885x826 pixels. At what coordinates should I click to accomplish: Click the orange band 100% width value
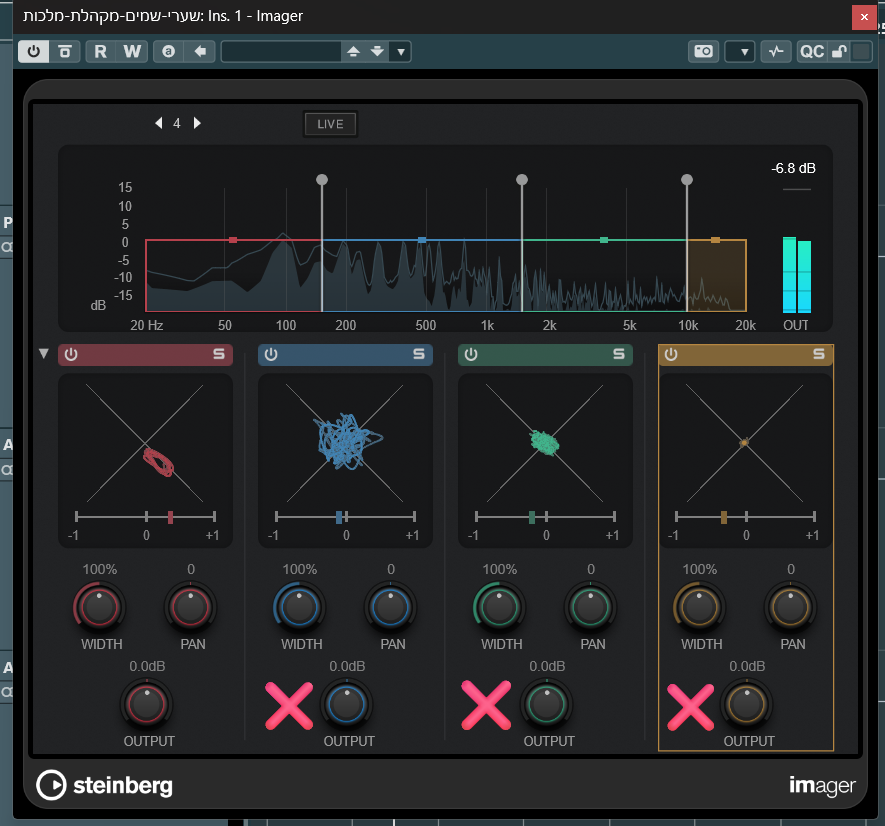(700, 569)
